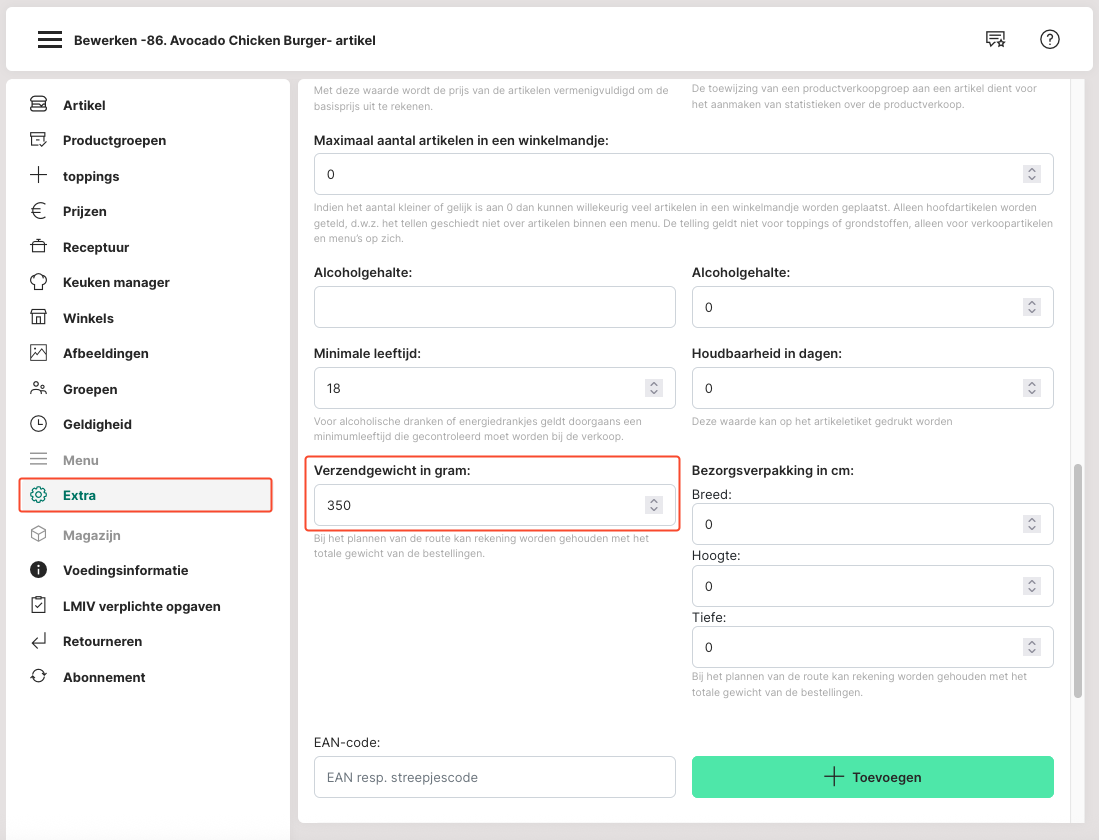Click the EAN-code input field
Viewport: 1099px width, 840px height.
(494, 777)
